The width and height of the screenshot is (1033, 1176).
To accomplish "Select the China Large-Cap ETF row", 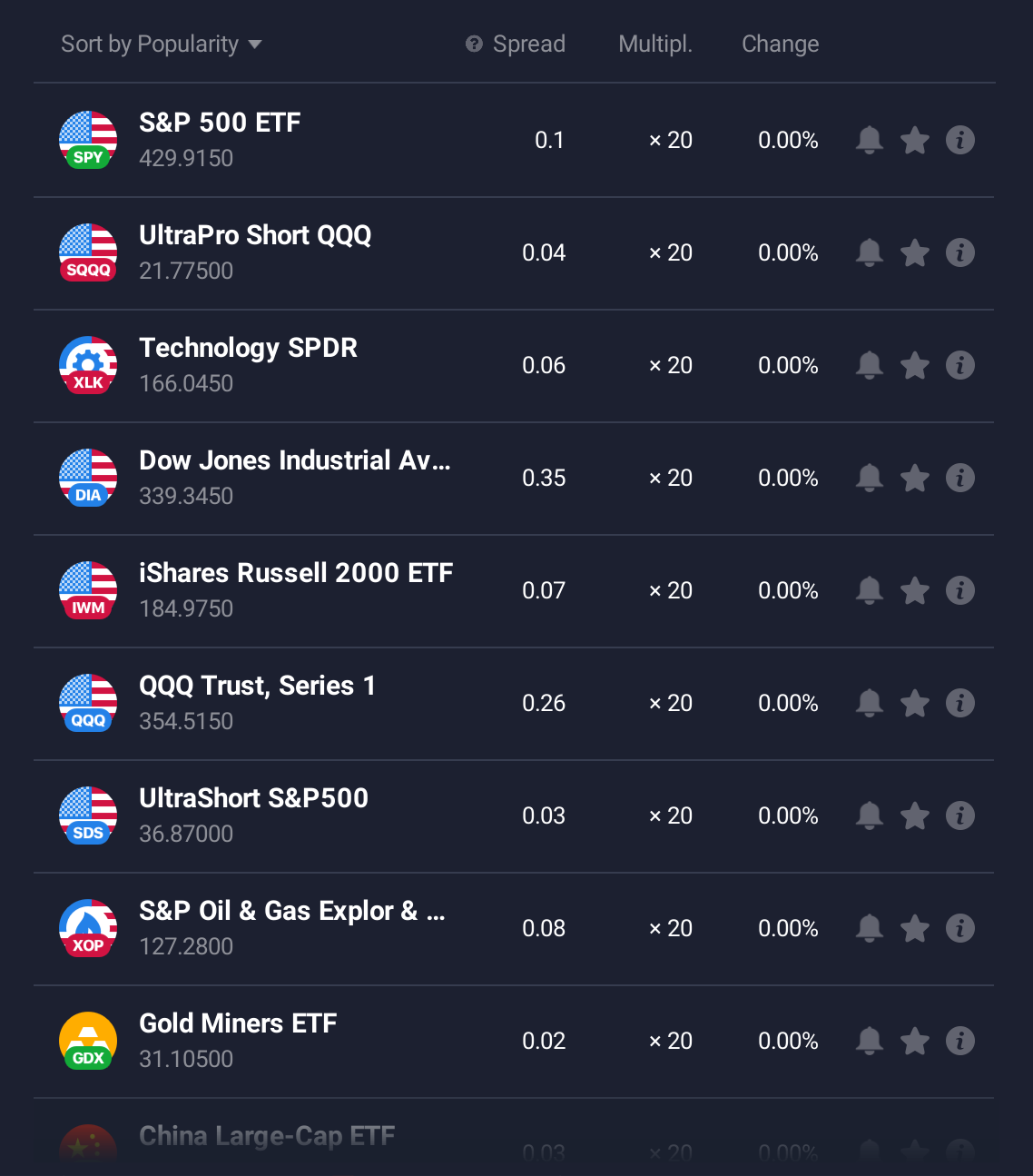I will [267, 1137].
